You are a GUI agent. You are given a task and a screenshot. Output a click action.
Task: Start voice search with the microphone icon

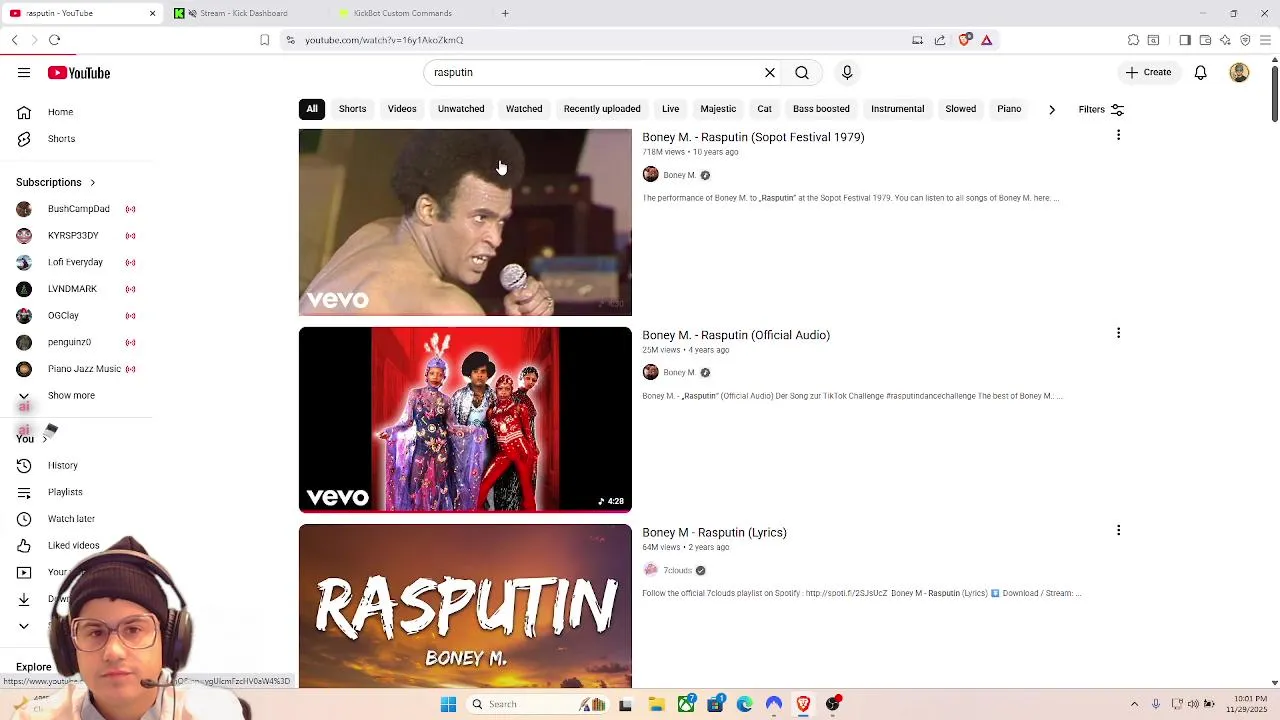click(847, 72)
